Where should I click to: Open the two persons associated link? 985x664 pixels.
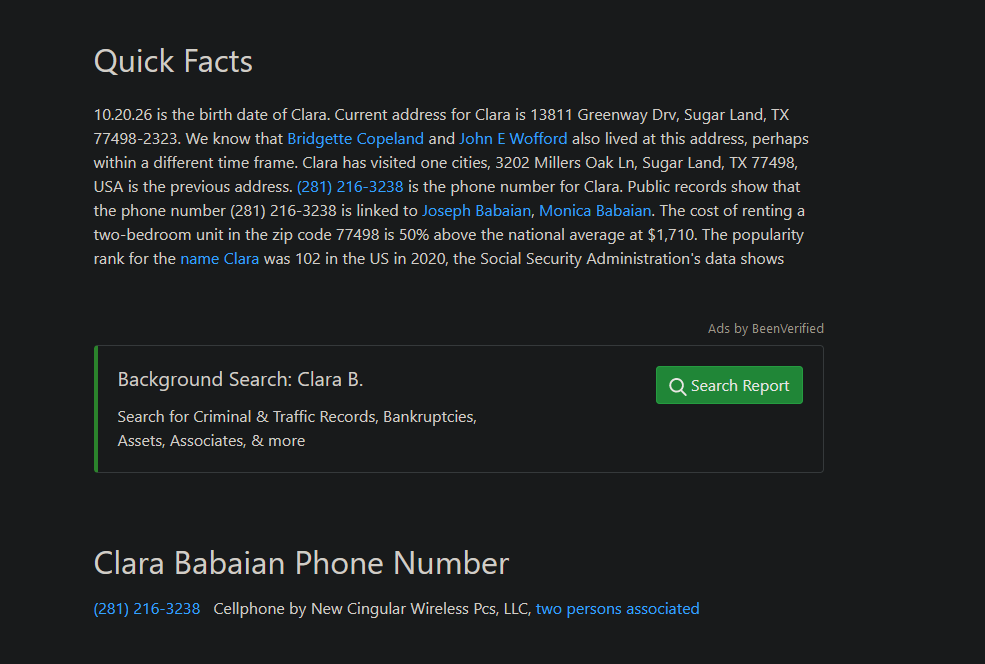click(618, 609)
